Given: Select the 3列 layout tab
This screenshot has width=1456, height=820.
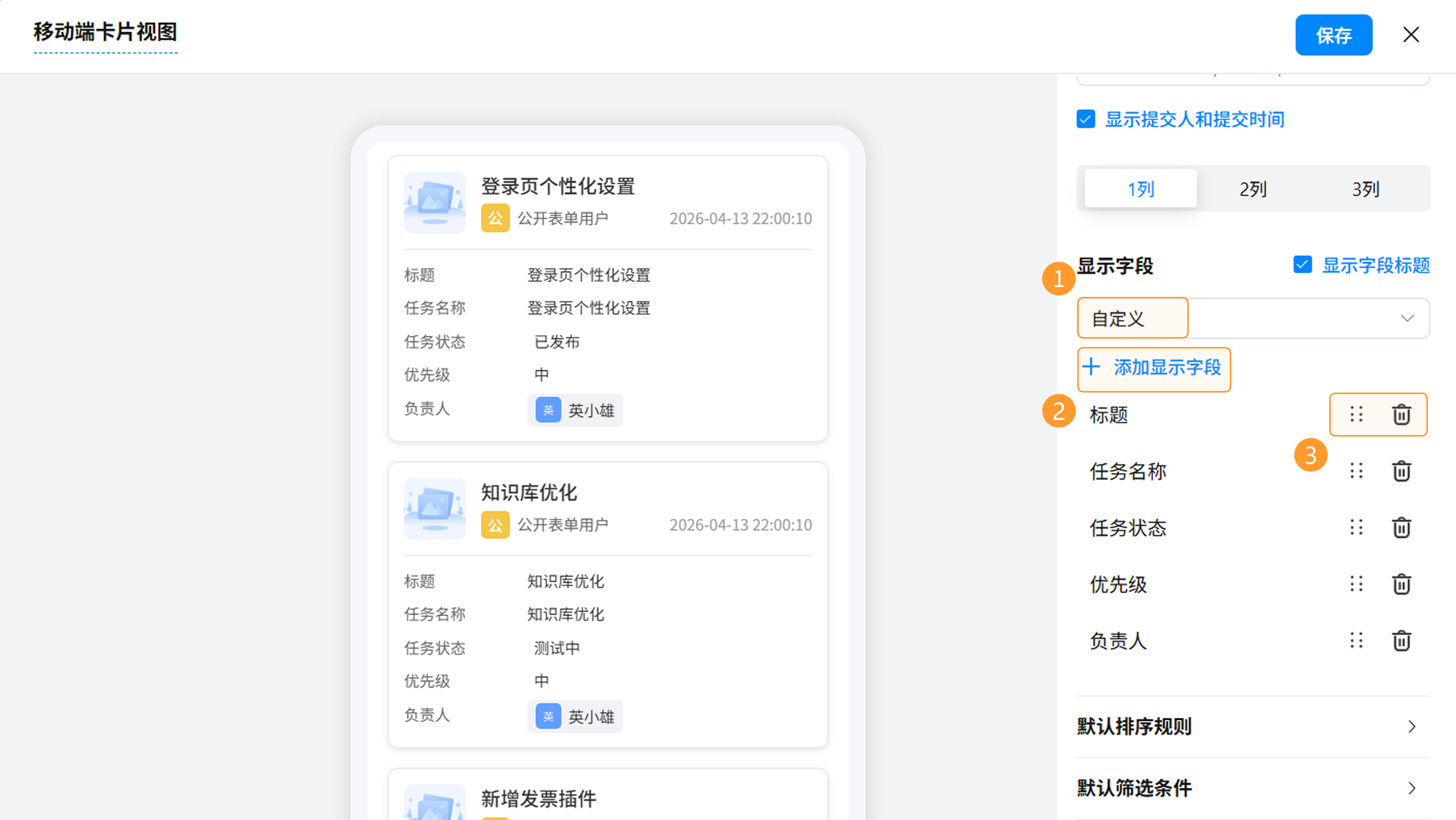Looking at the screenshot, I should click(1365, 189).
